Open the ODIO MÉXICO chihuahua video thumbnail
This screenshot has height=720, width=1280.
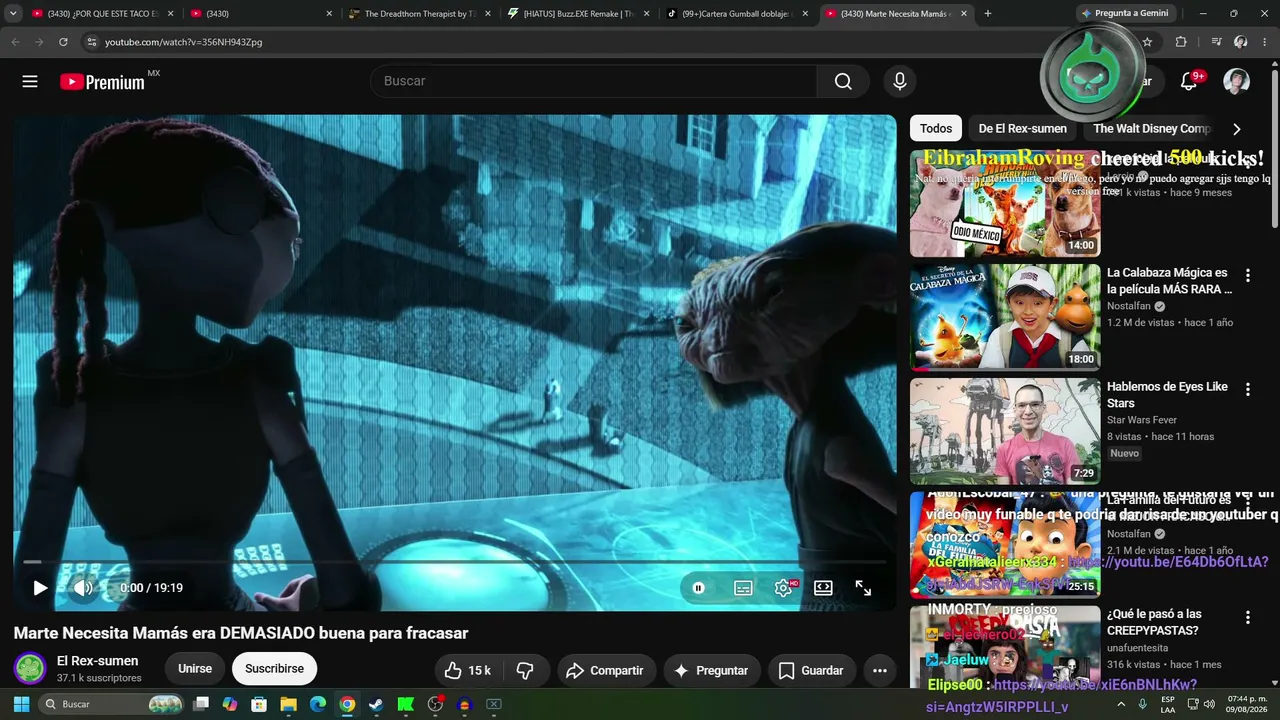click(x=1005, y=204)
